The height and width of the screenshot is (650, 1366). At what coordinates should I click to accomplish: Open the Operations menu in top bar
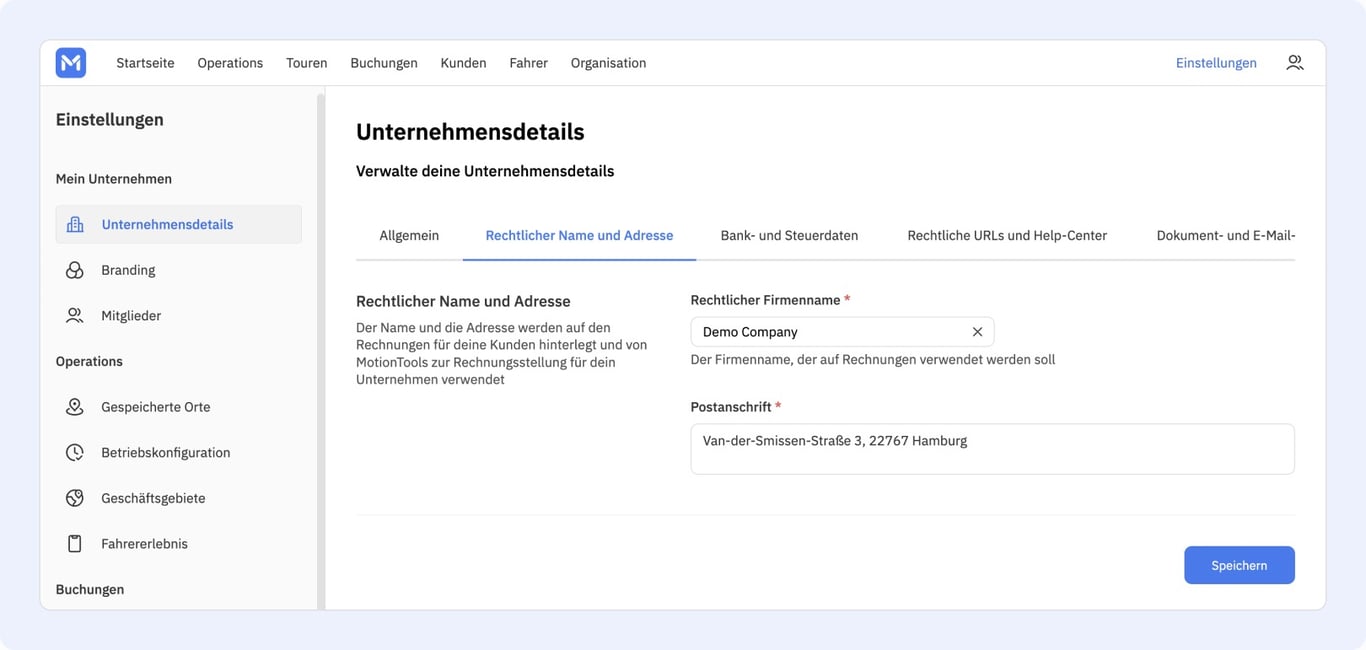tap(230, 62)
